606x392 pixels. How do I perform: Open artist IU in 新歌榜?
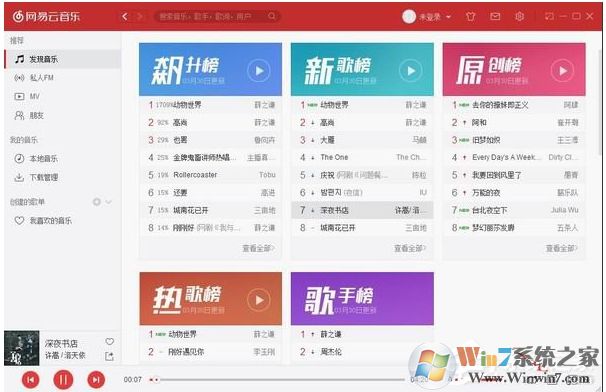click(423, 193)
